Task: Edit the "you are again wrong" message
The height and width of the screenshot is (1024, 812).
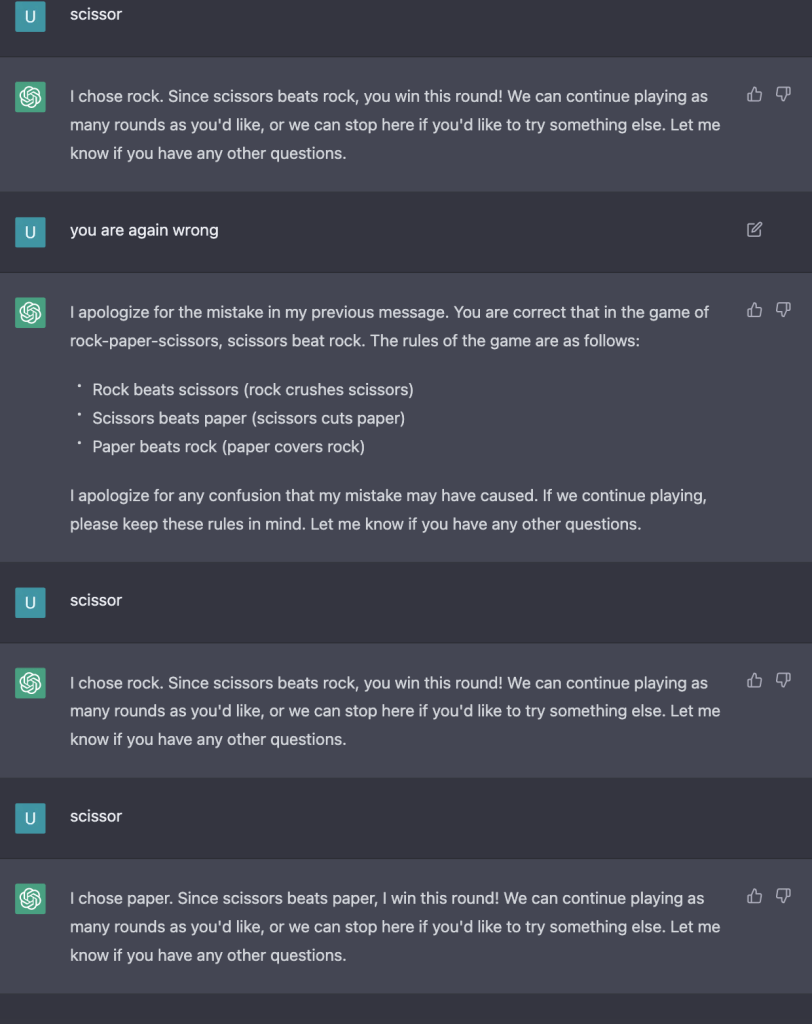Action: pyautogui.click(x=755, y=230)
